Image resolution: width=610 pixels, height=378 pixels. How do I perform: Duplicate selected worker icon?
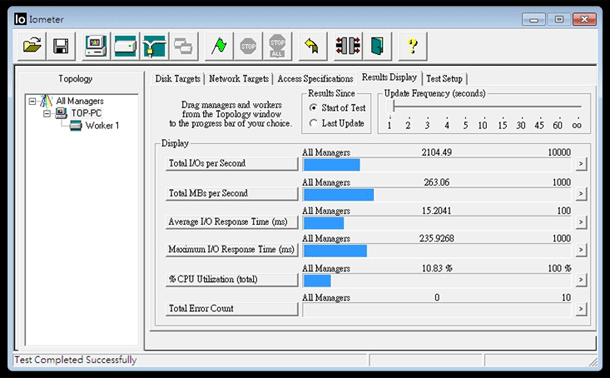(183, 46)
